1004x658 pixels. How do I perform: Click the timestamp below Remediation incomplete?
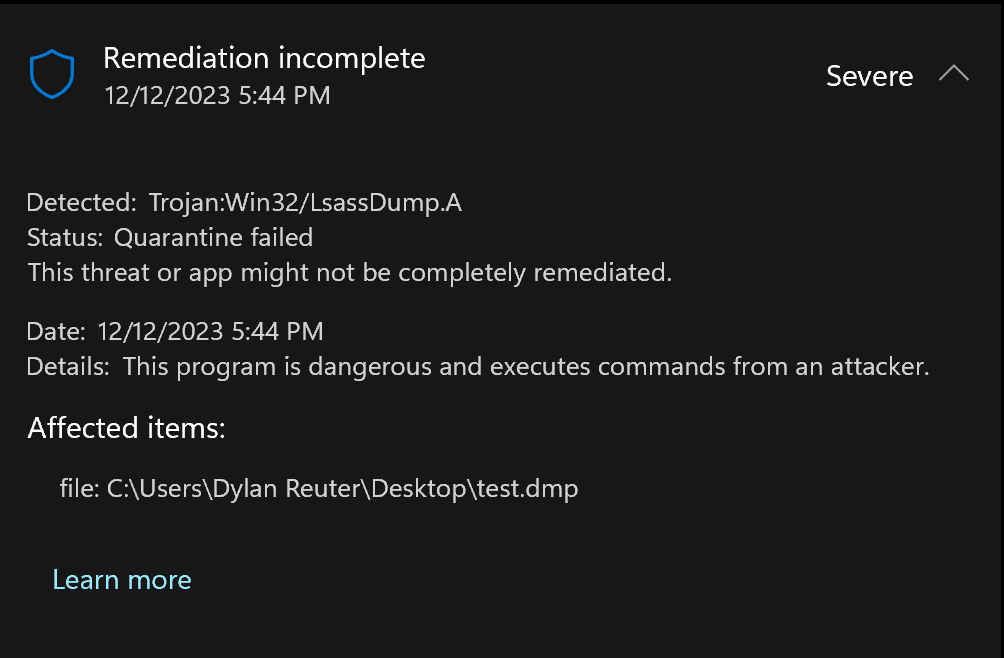pos(217,96)
